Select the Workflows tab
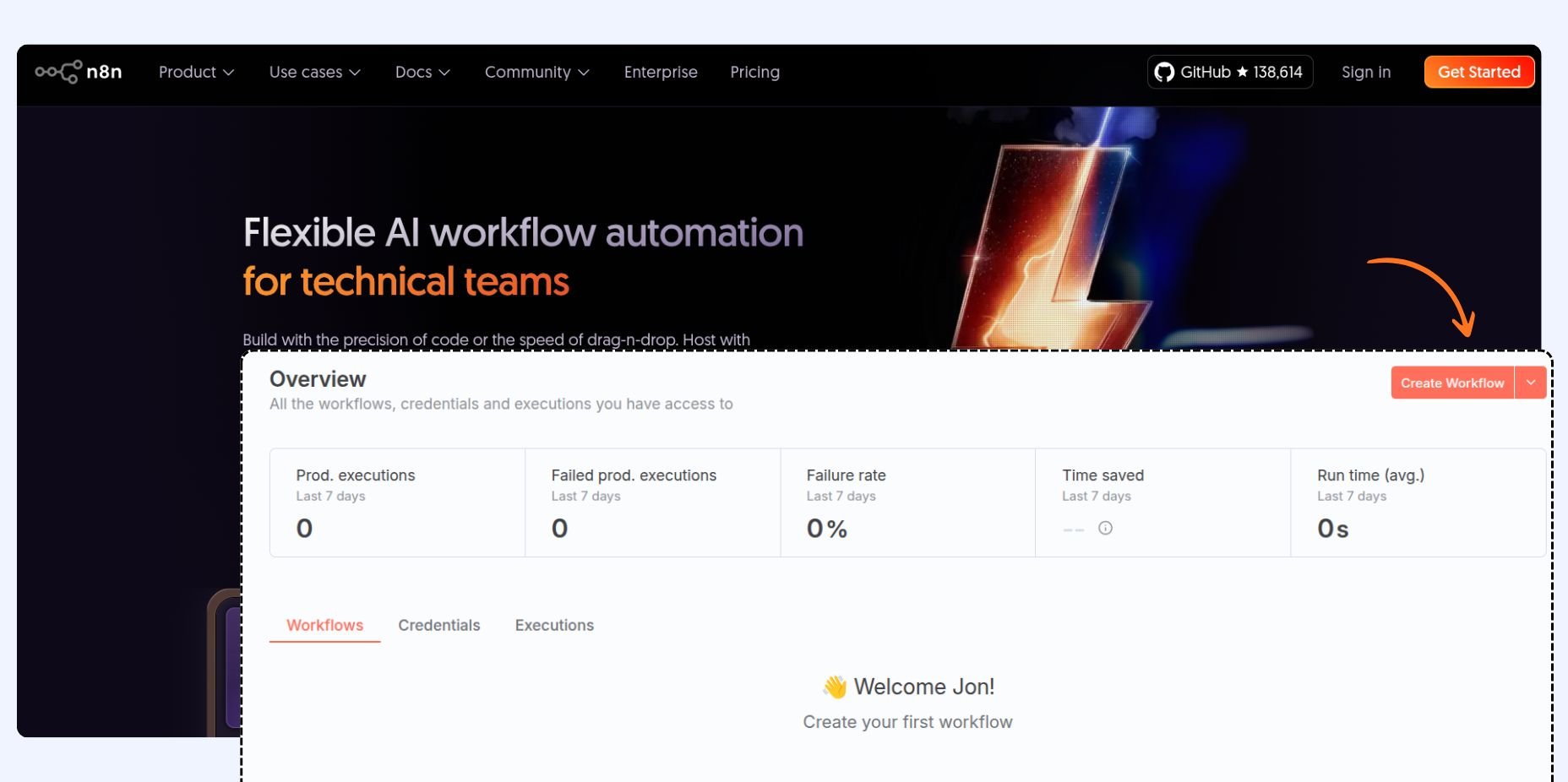Screen dimensions: 1568x782 [x=324, y=626]
